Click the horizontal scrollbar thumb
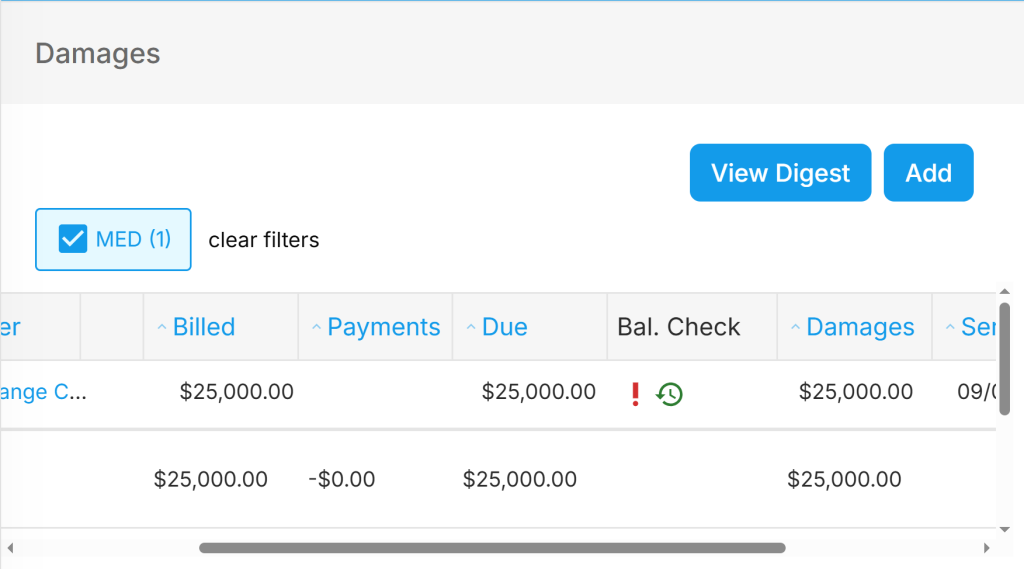Viewport: 1024px width, 569px height. click(x=492, y=548)
